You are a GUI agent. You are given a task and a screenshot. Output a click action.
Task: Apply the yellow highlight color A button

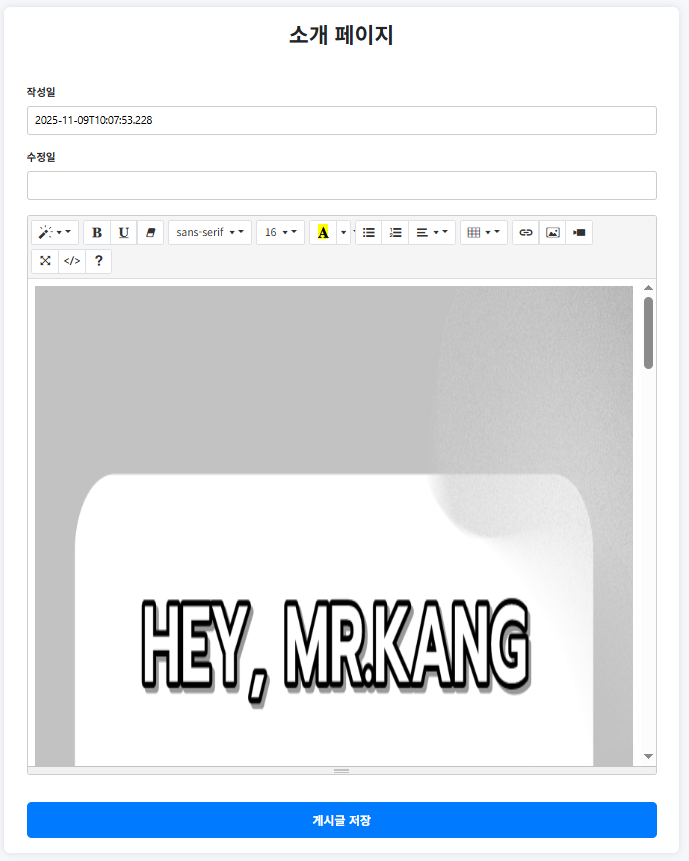click(x=323, y=232)
